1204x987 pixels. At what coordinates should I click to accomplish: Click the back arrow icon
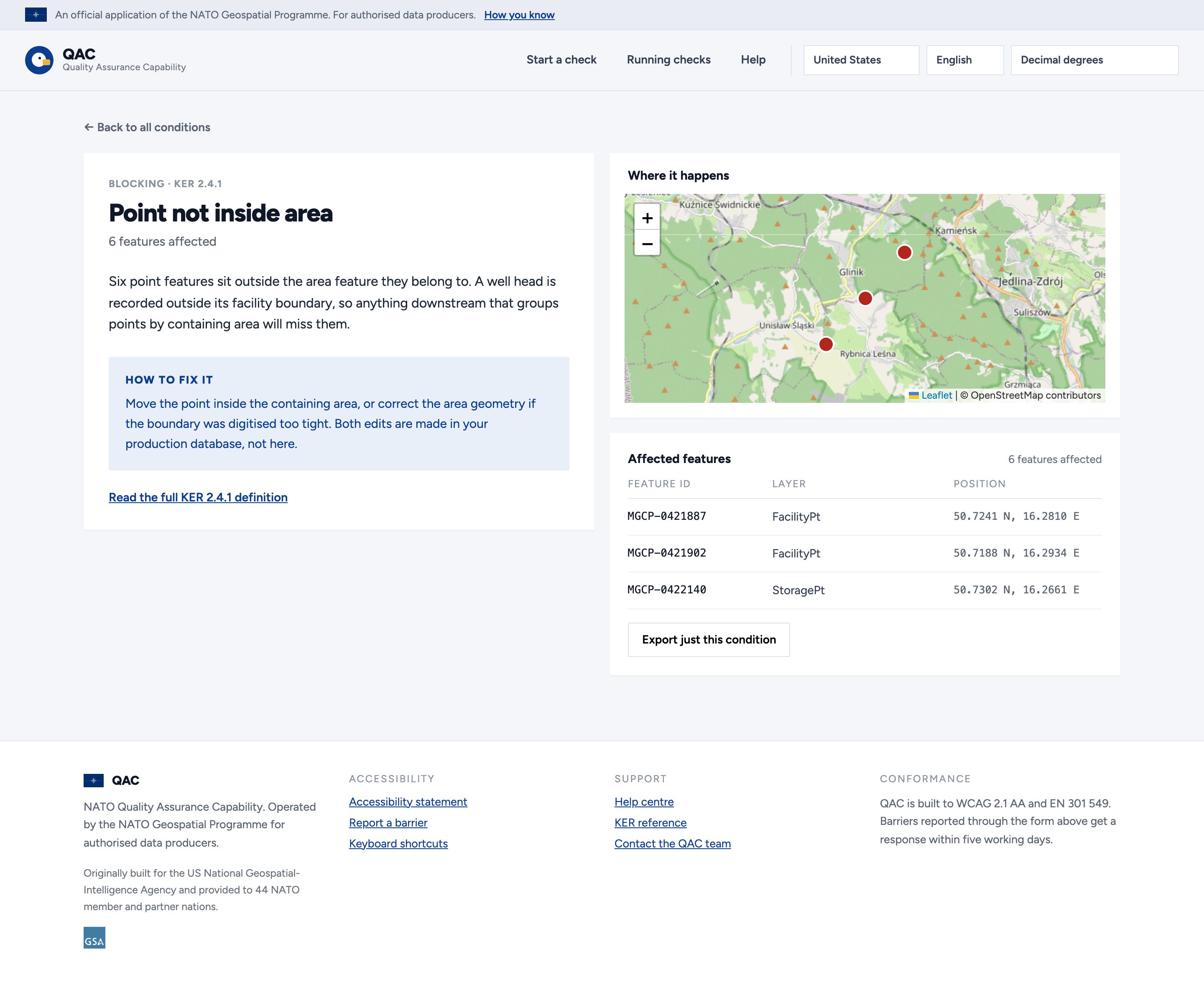89,127
